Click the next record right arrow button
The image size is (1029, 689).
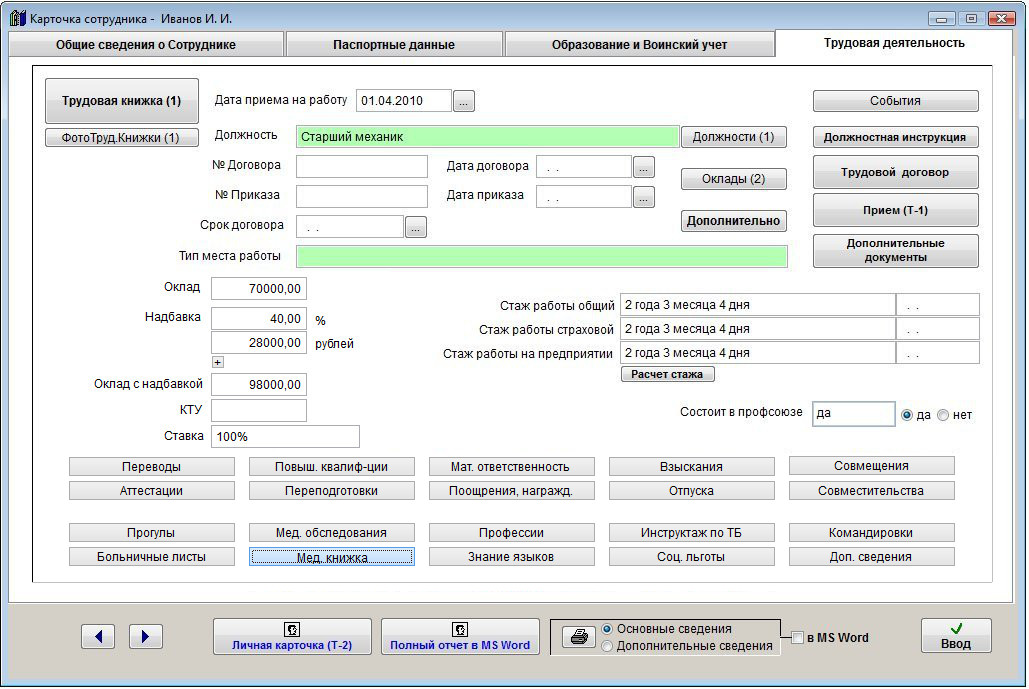click(146, 636)
